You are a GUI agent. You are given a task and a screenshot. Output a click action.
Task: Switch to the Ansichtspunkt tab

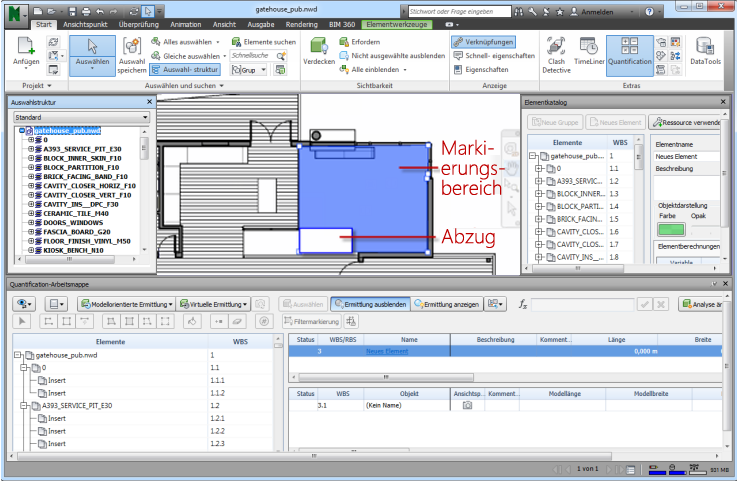(x=85, y=24)
